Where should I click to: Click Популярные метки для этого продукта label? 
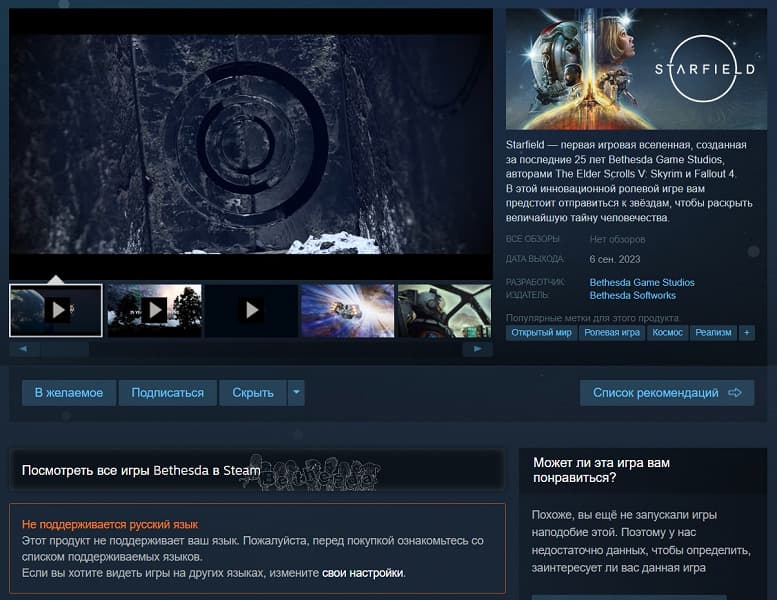(593, 318)
